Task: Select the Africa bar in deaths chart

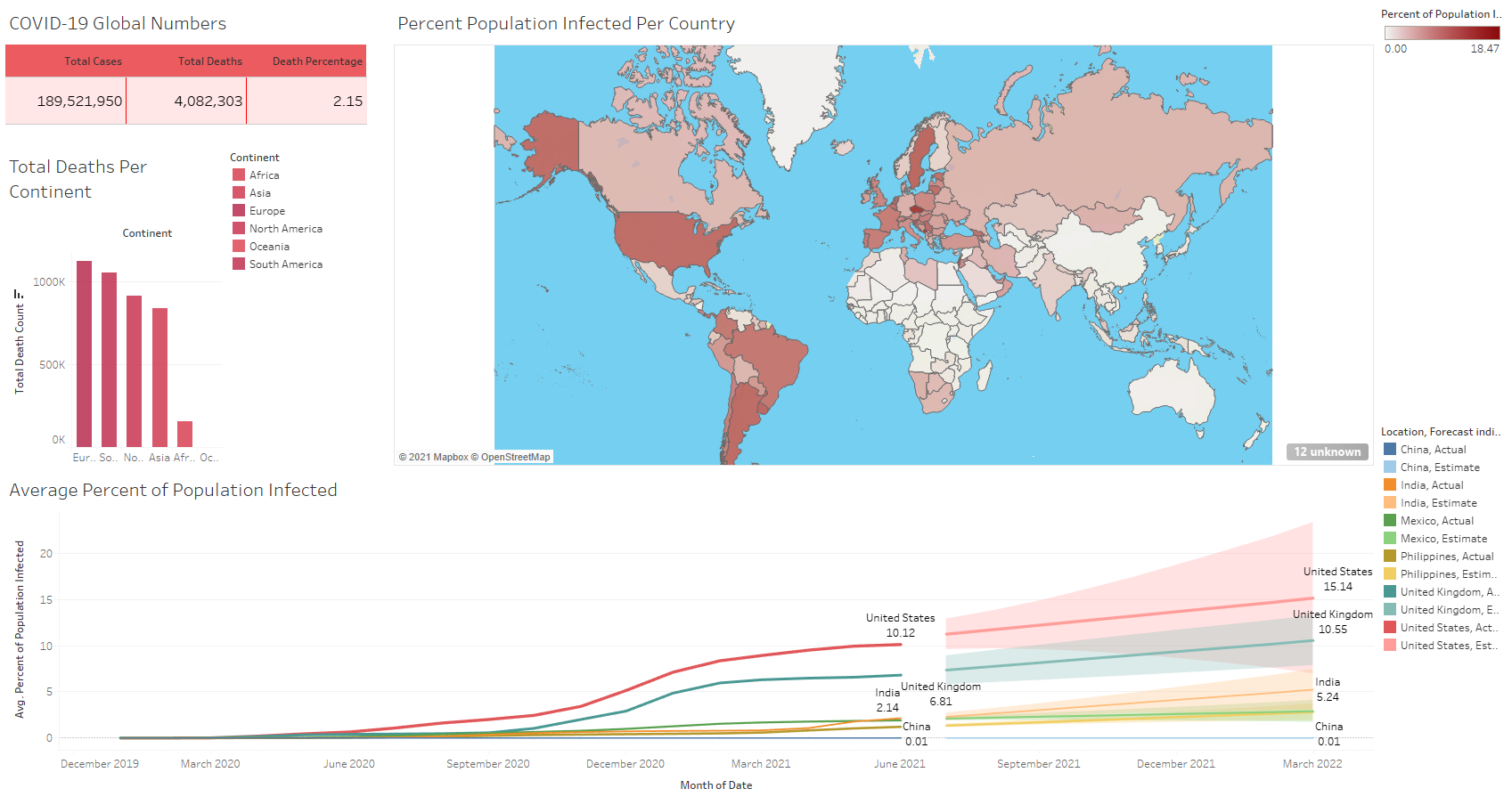Action: click(184, 434)
